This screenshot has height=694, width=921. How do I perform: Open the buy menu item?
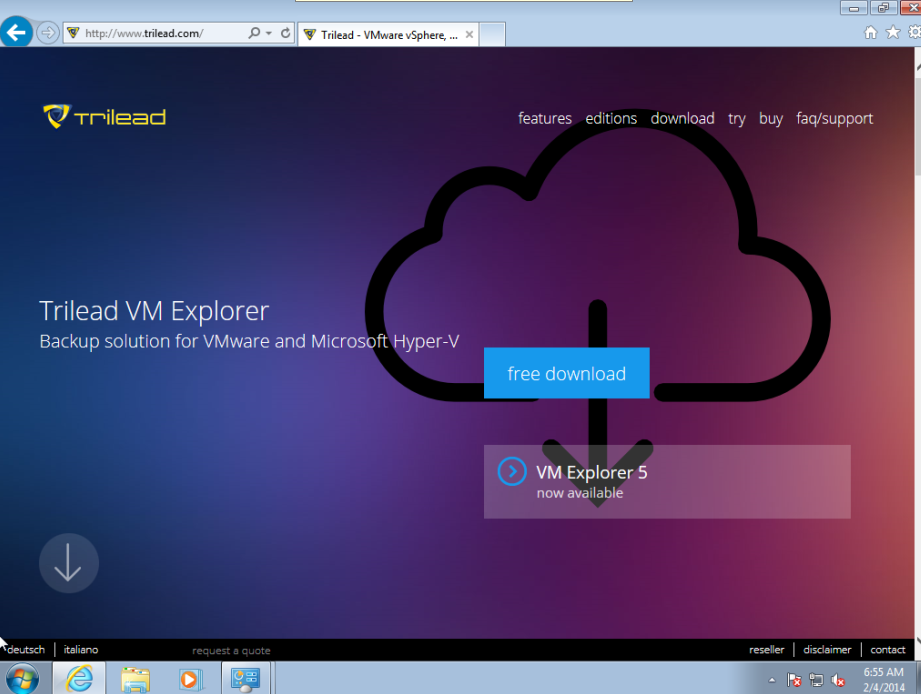coord(771,119)
